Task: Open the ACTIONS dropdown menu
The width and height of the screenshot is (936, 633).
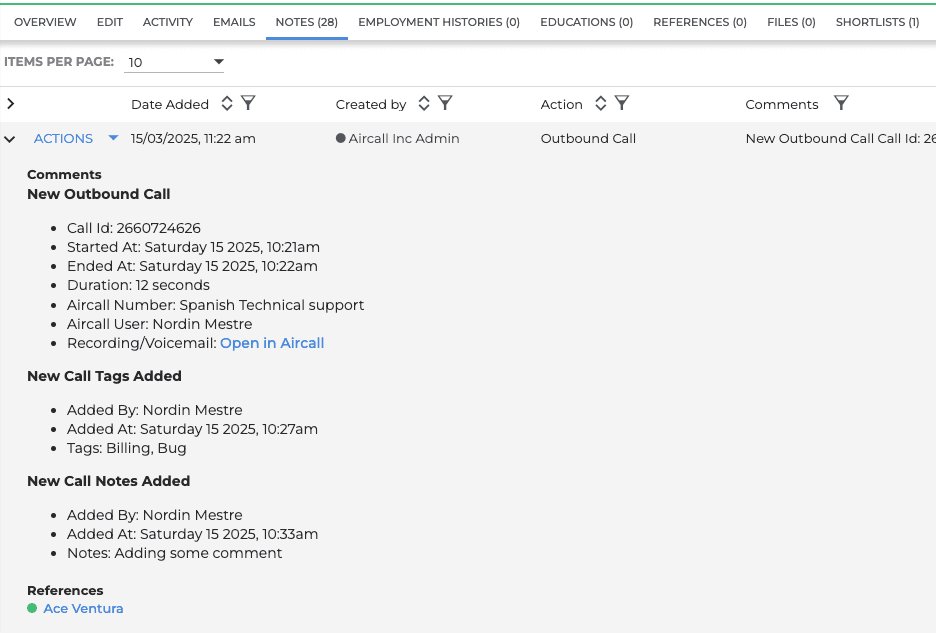Action: tap(112, 138)
